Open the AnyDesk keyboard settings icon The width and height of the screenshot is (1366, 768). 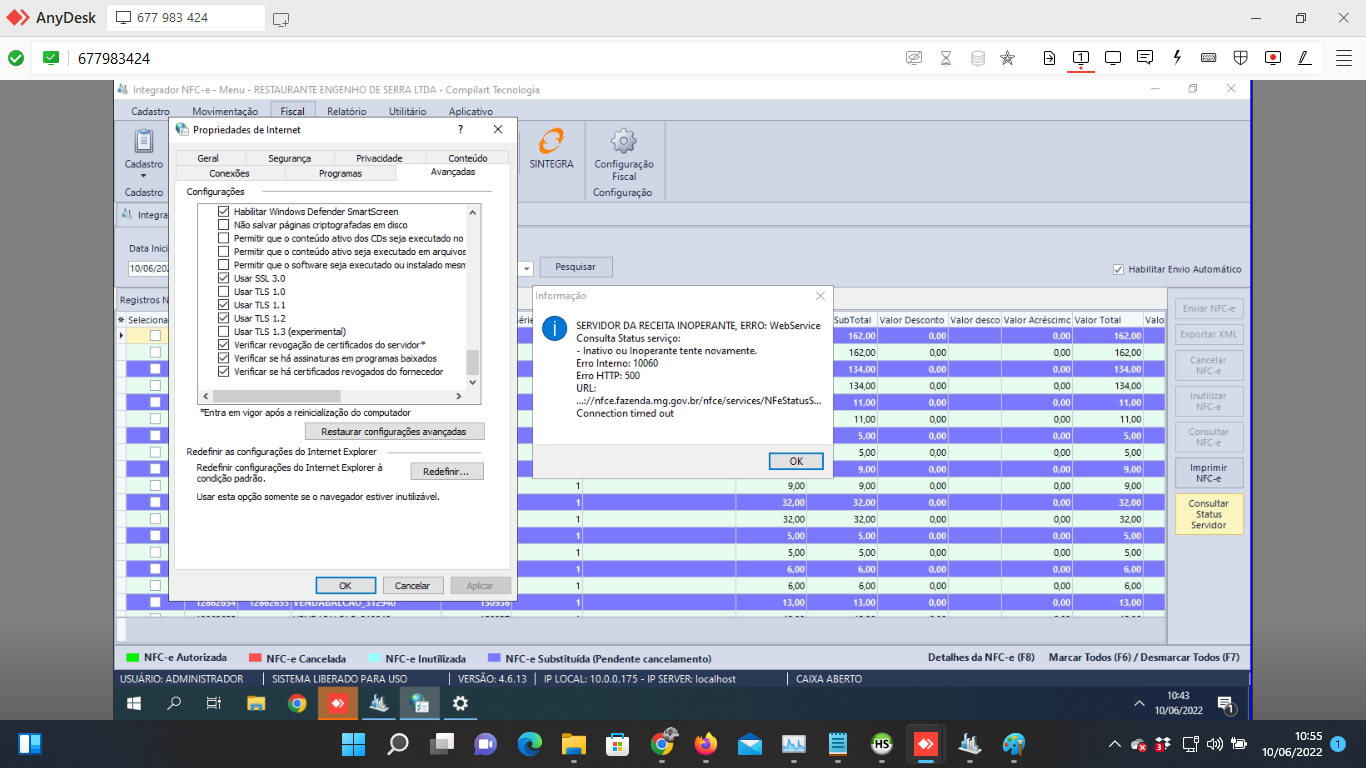(x=1209, y=58)
